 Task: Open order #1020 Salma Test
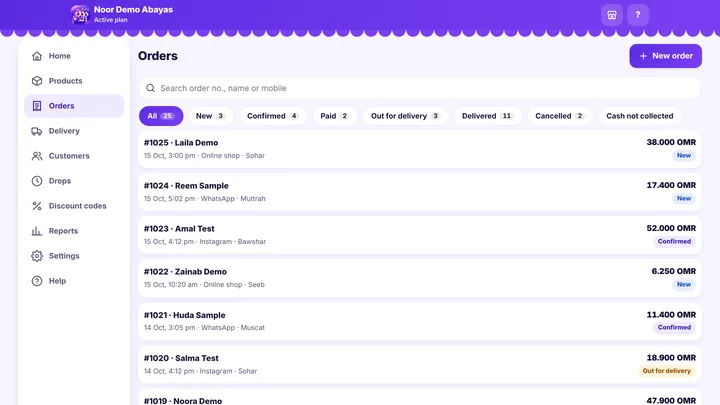coord(420,364)
